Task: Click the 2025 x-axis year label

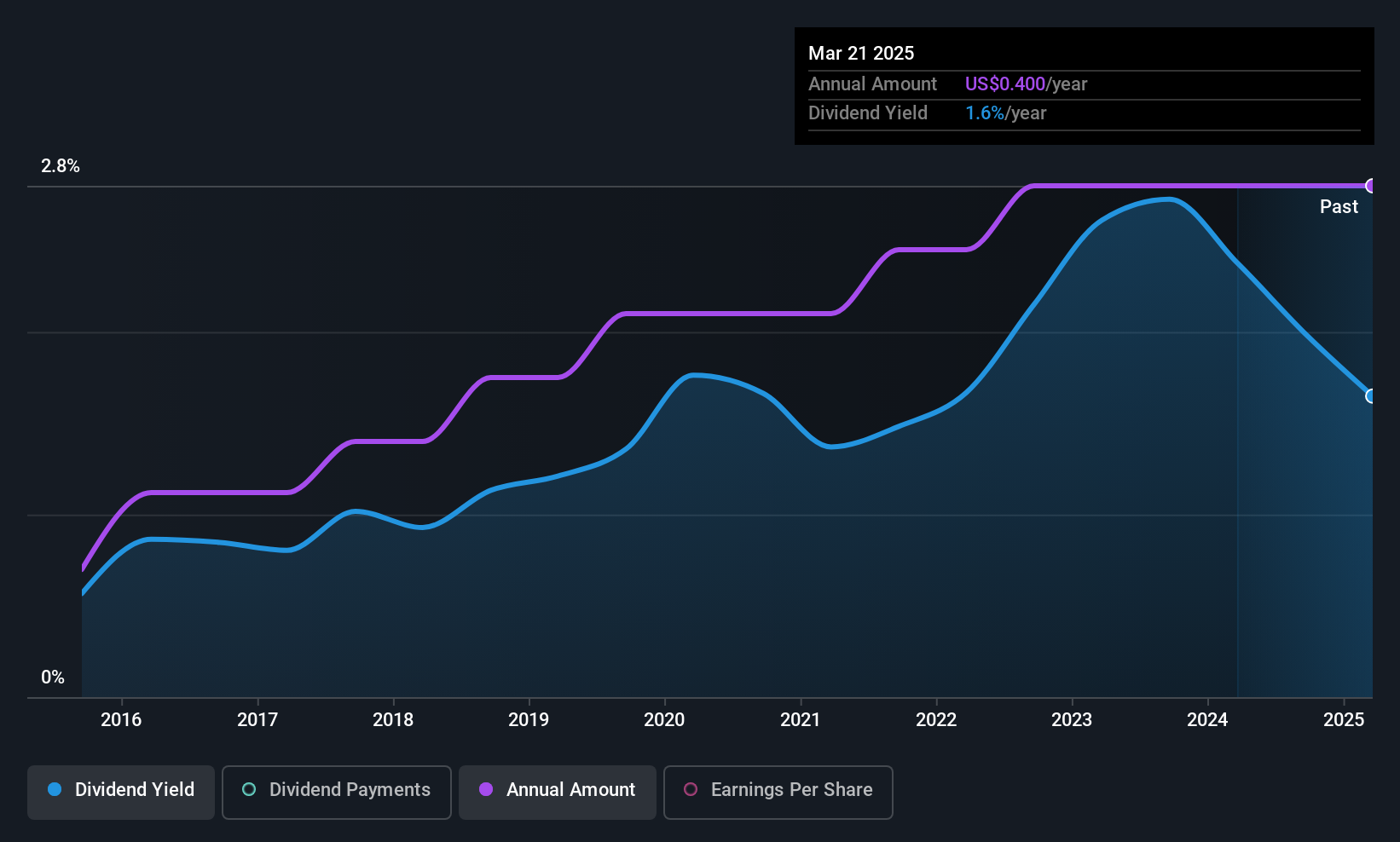Action: pos(1344,719)
